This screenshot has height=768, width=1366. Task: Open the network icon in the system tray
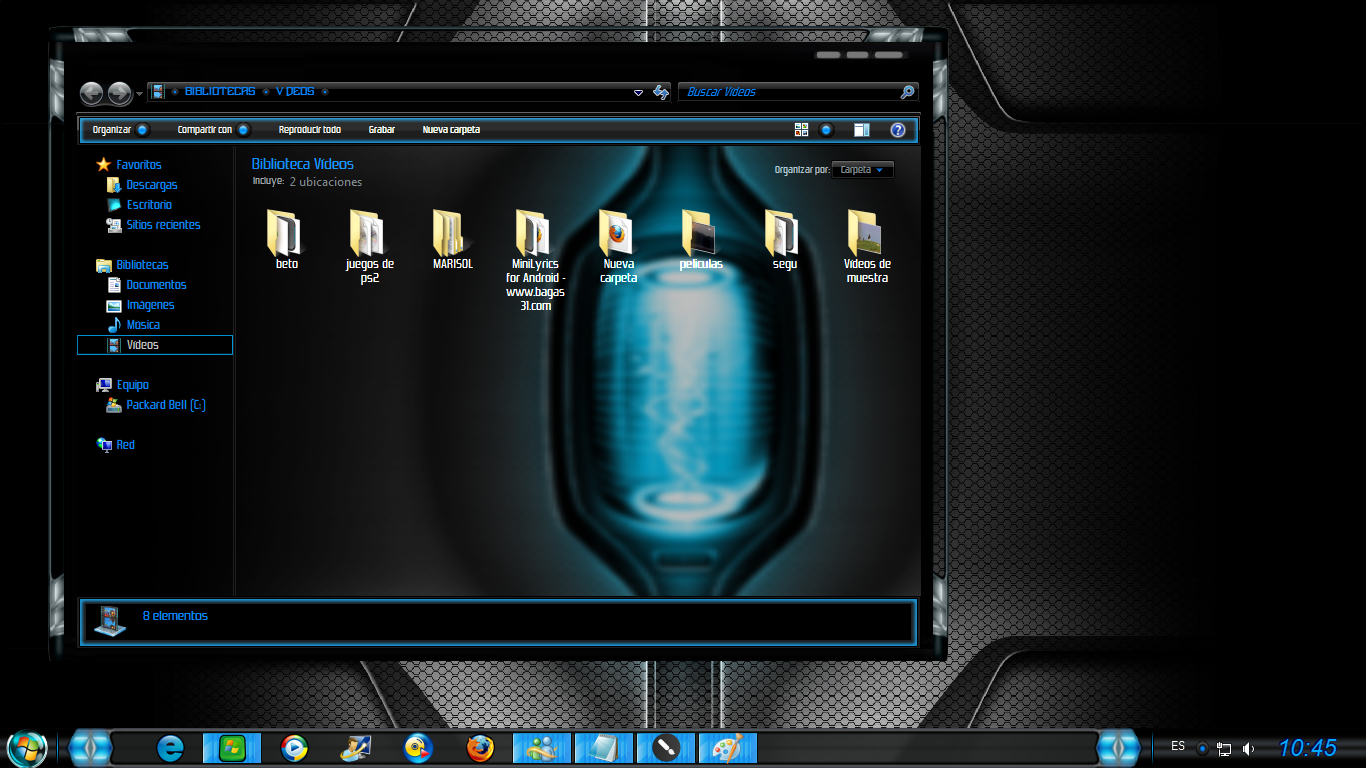click(1224, 748)
